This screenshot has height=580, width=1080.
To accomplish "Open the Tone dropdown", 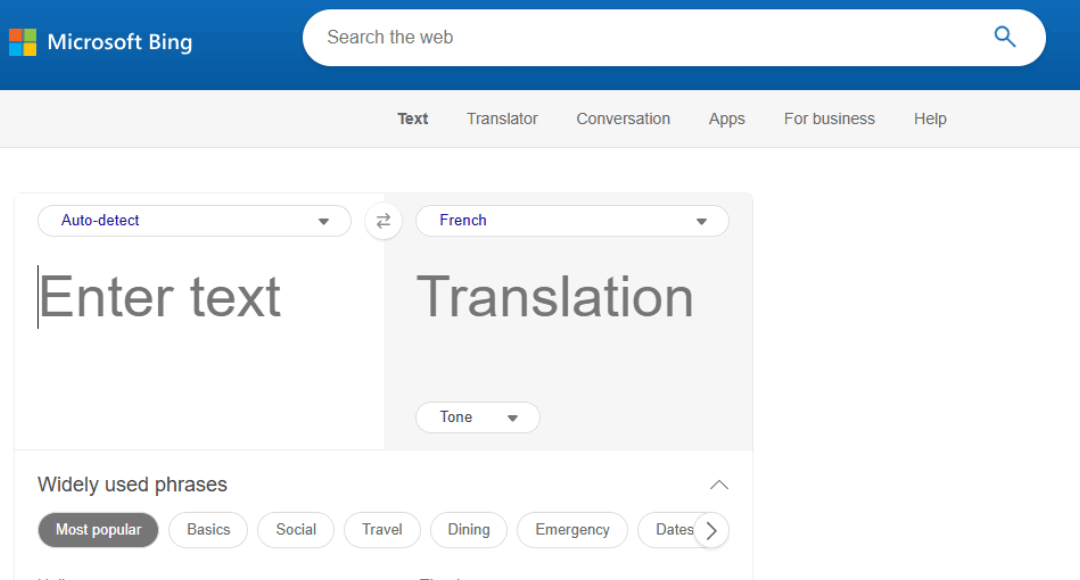I will tap(477, 417).
